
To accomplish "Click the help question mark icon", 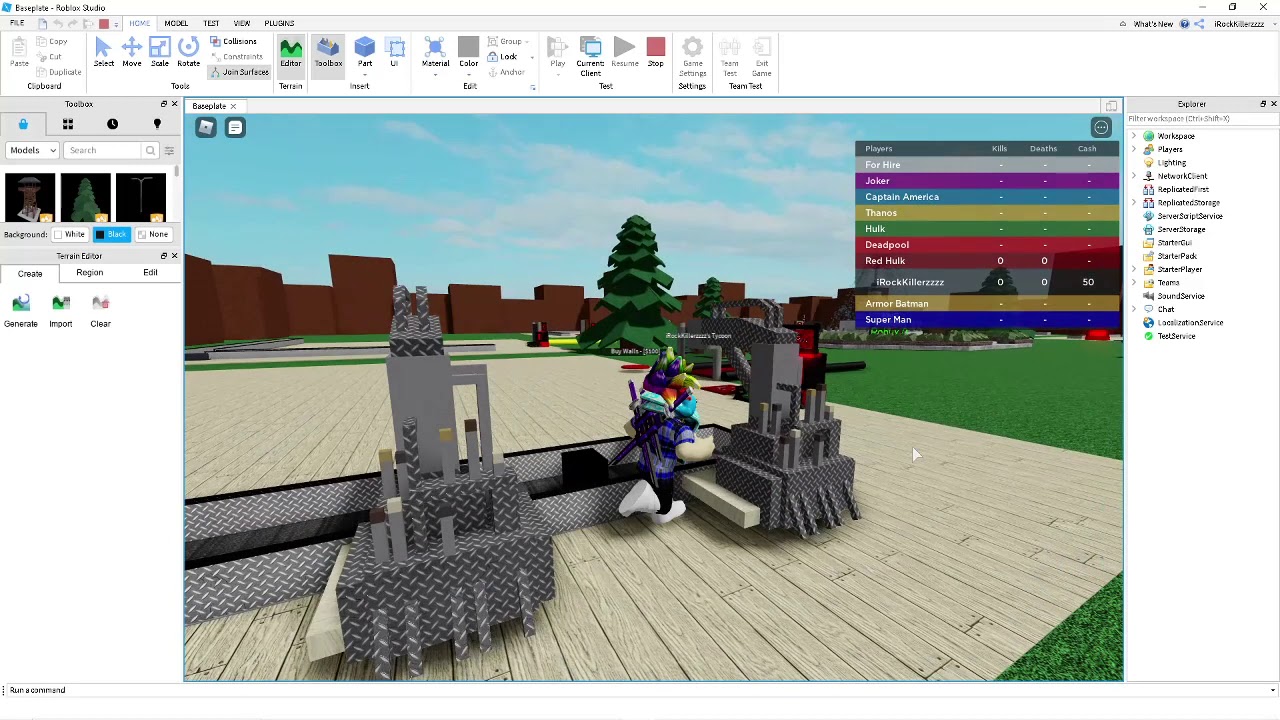I will click(x=1185, y=23).
